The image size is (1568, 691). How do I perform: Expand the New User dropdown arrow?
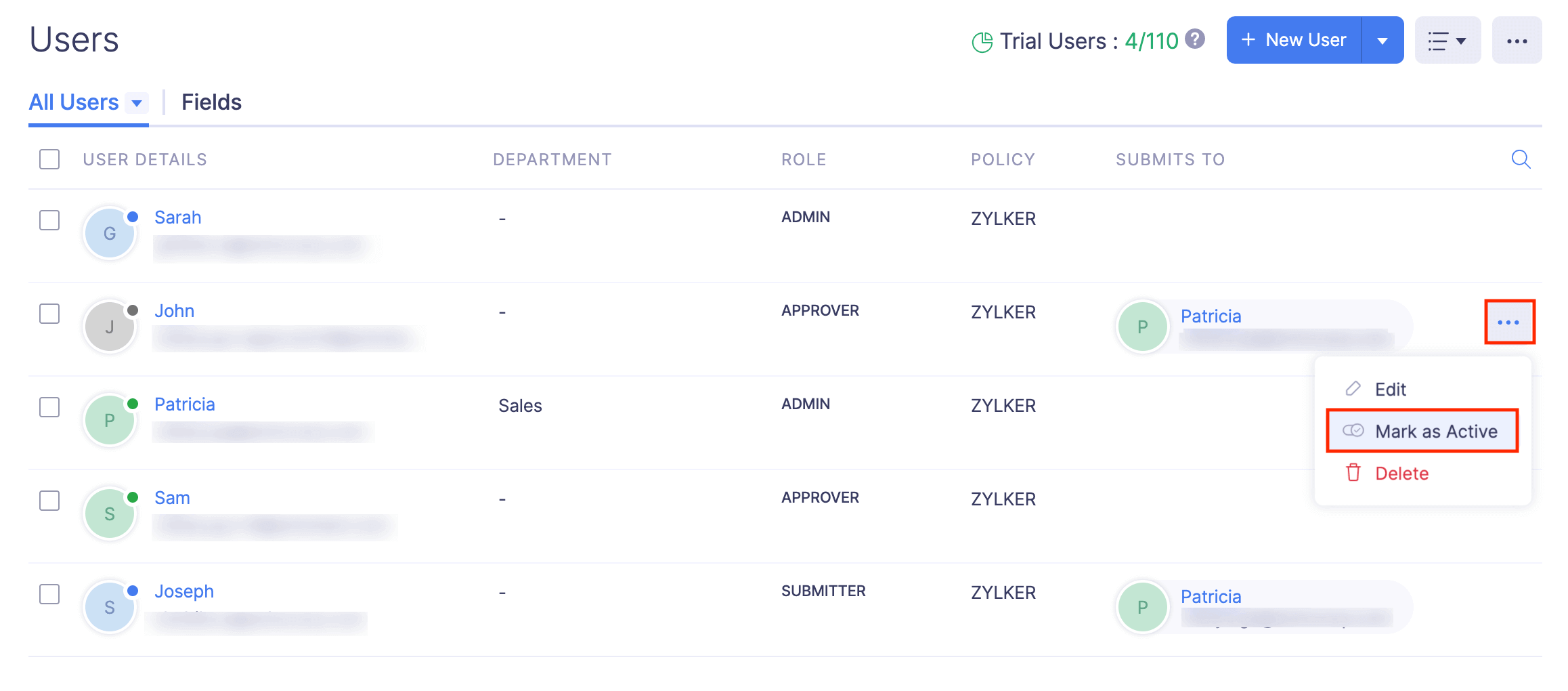point(1382,41)
